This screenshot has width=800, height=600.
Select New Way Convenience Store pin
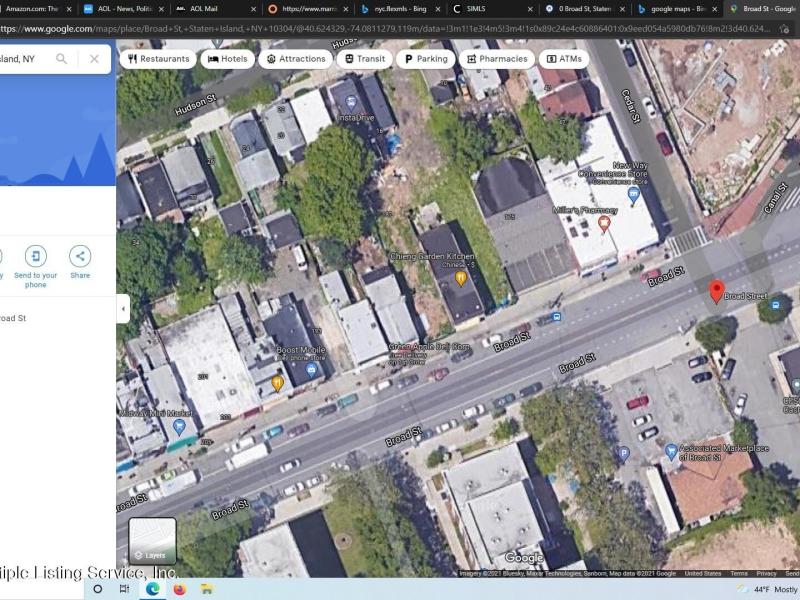634,194
